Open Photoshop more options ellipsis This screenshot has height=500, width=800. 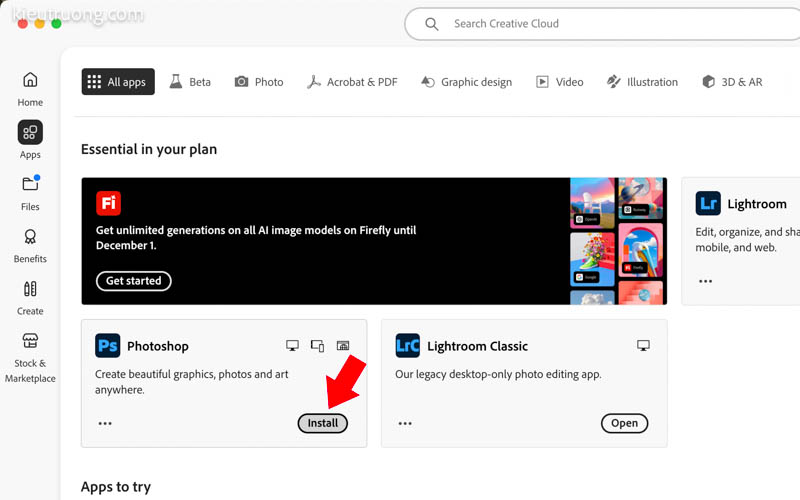point(105,423)
